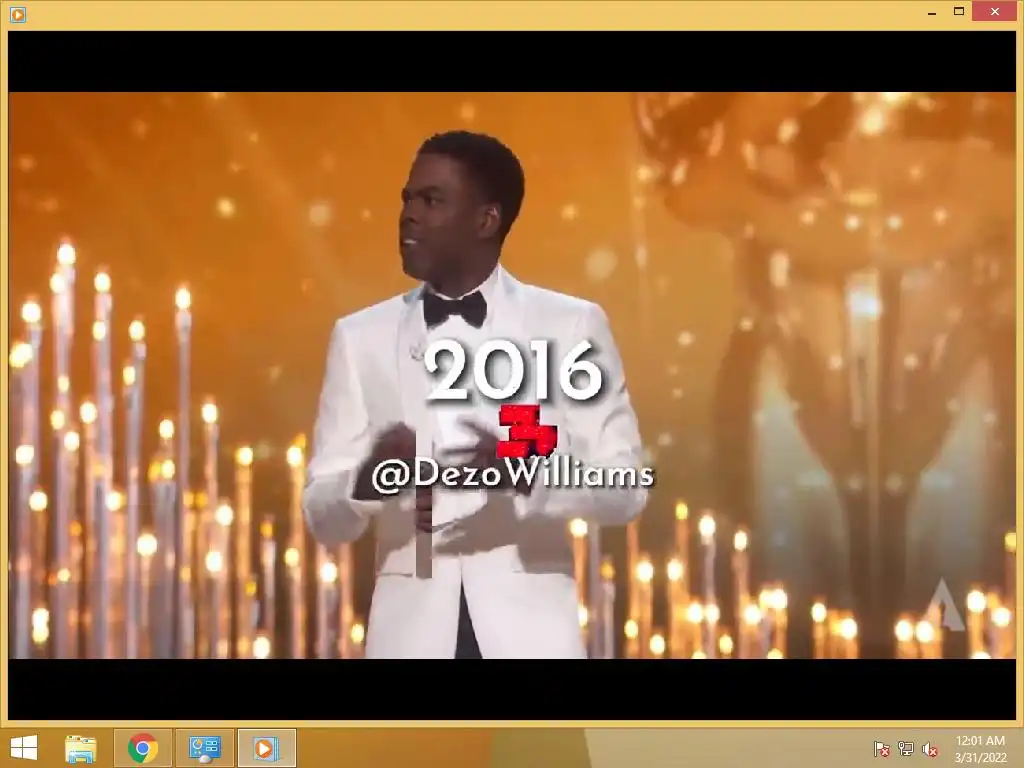Image resolution: width=1024 pixels, height=768 pixels.
Task: Open the network status tray icon
Action: tap(906, 748)
